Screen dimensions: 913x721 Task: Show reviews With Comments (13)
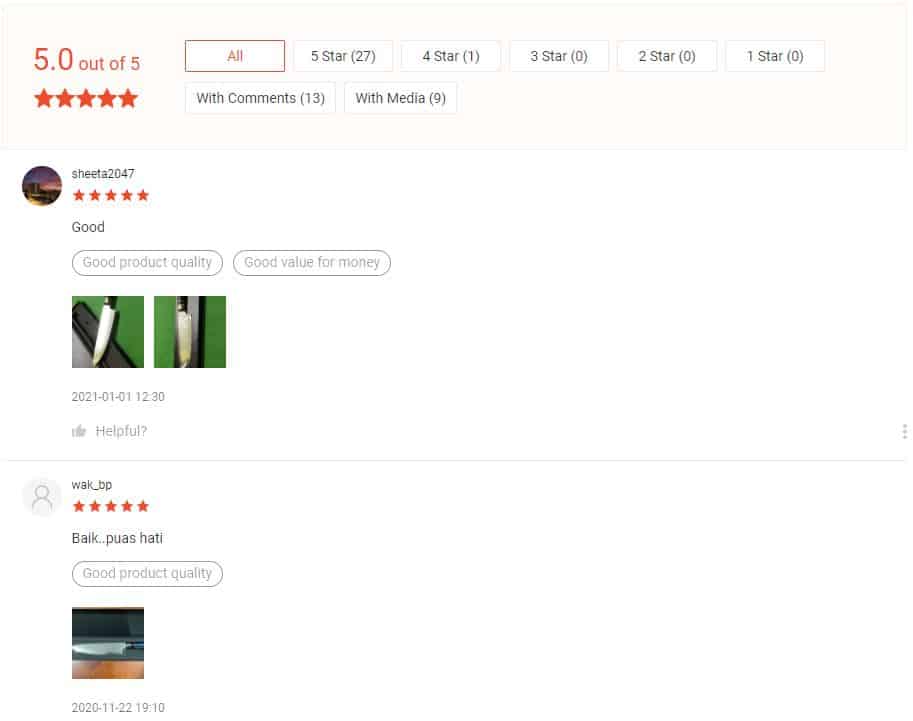point(260,98)
